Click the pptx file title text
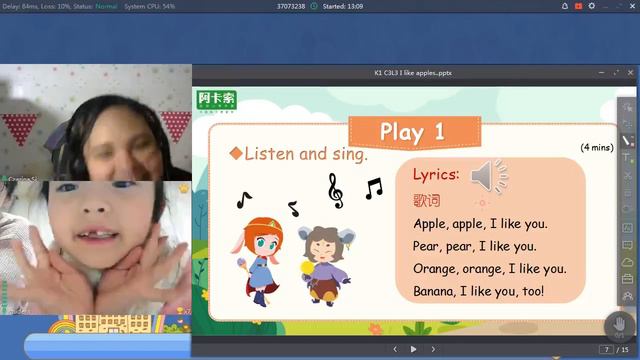 point(413,73)
